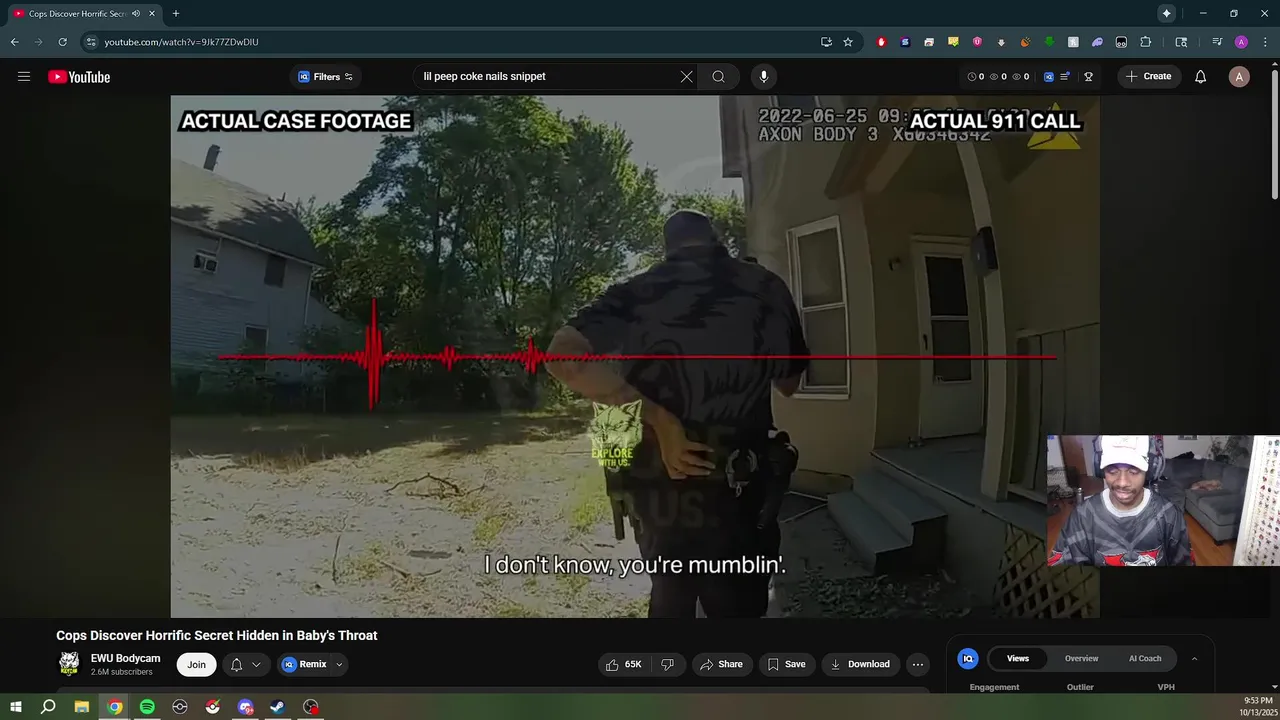Open the vidIQ trophy icon
Image resolution: width=1280 pixels, height=720 pixels.
[x=1088, y=77]
